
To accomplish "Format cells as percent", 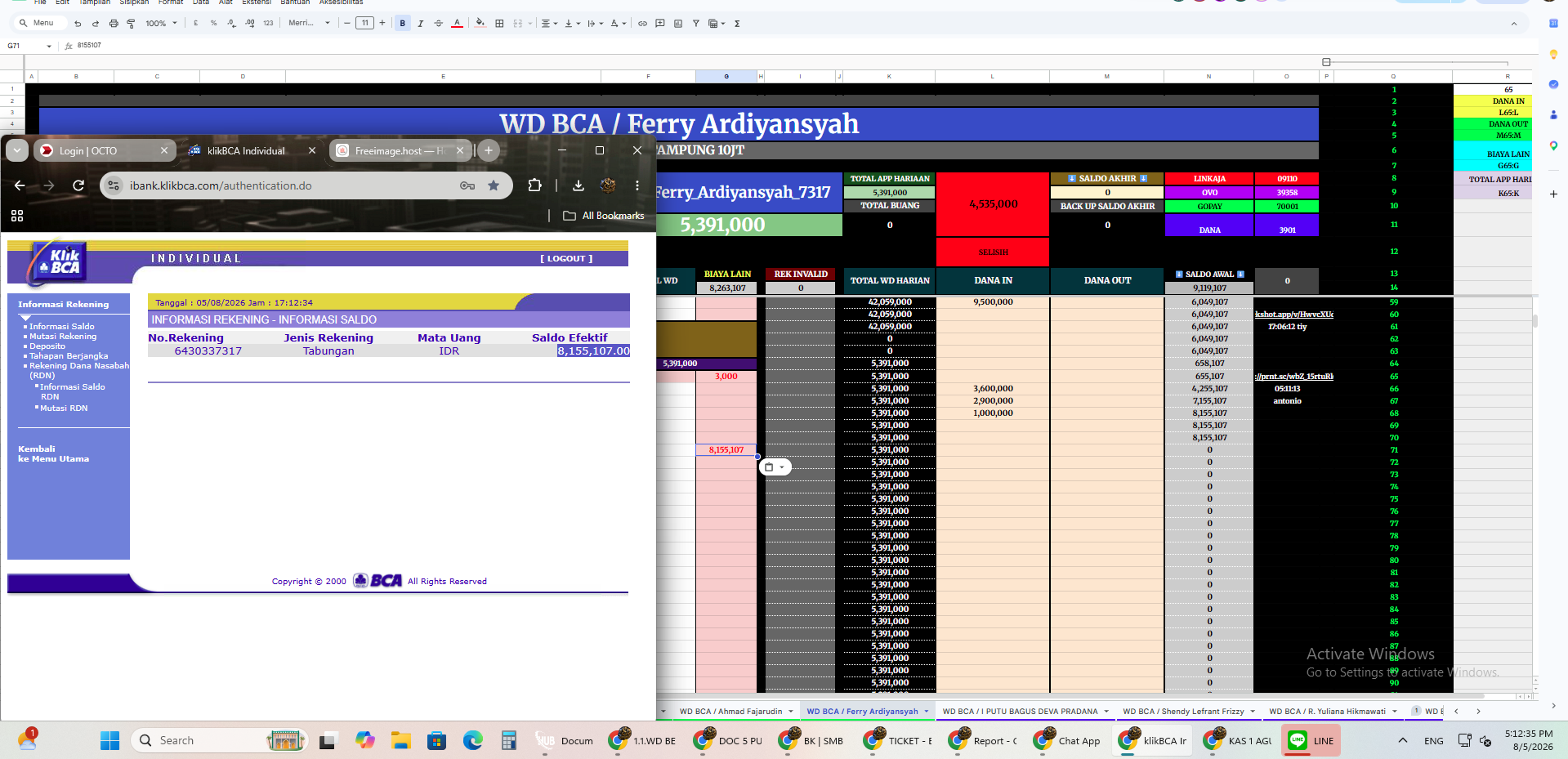I will click(214, 24).
